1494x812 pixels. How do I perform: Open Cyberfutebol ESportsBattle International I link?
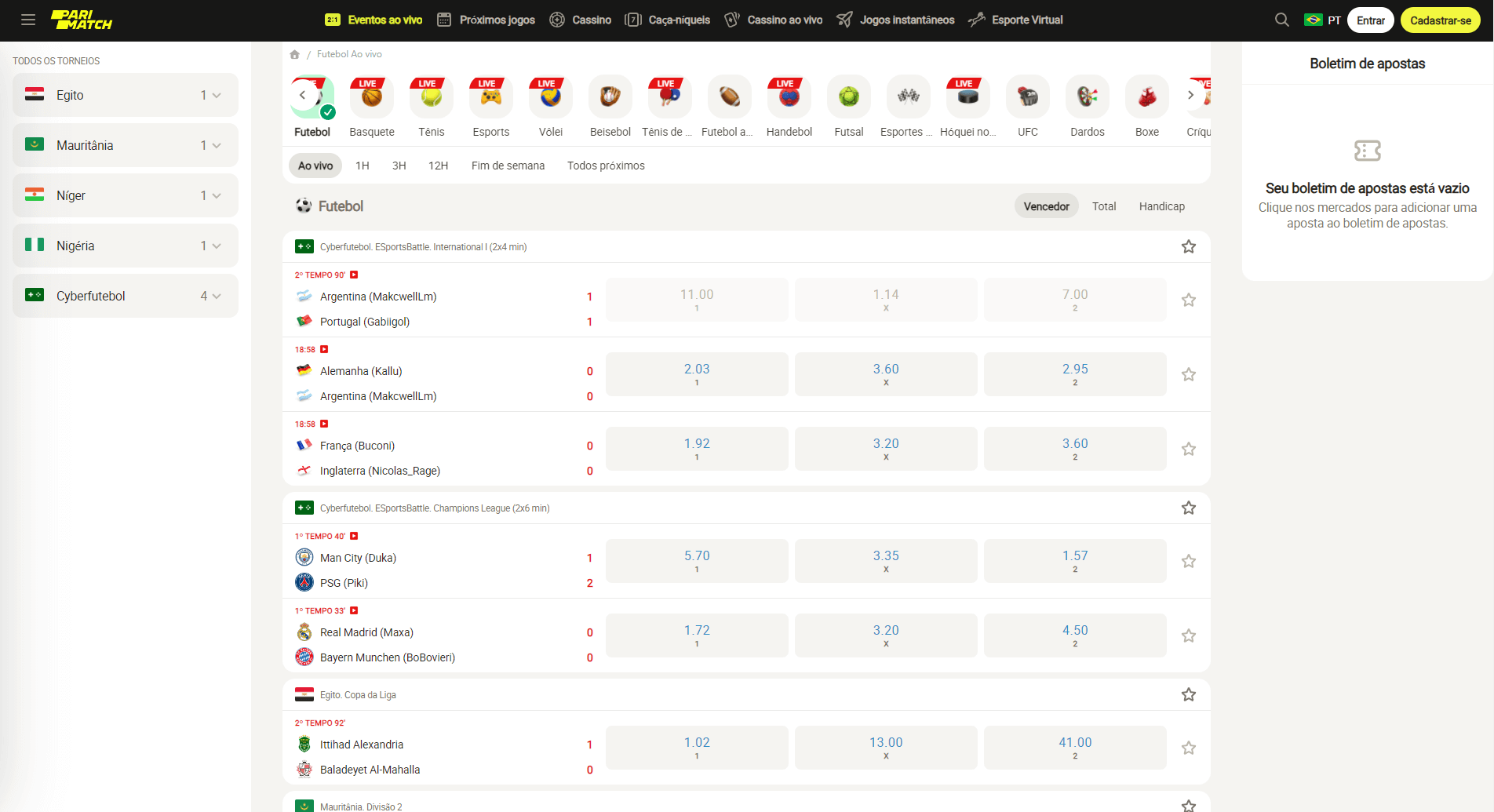point(423,247)
